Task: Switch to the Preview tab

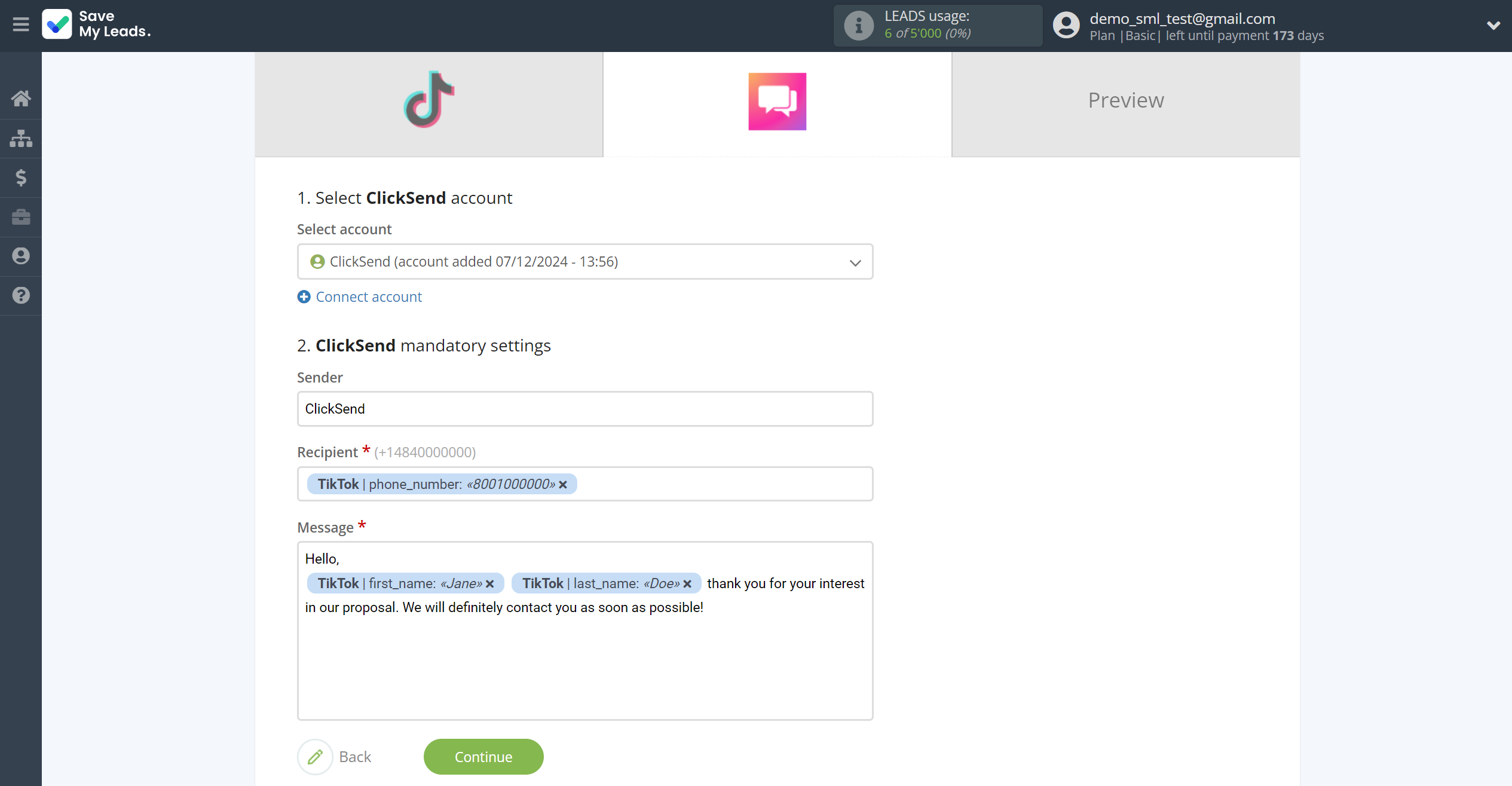Action: [x=1125, y=104]
